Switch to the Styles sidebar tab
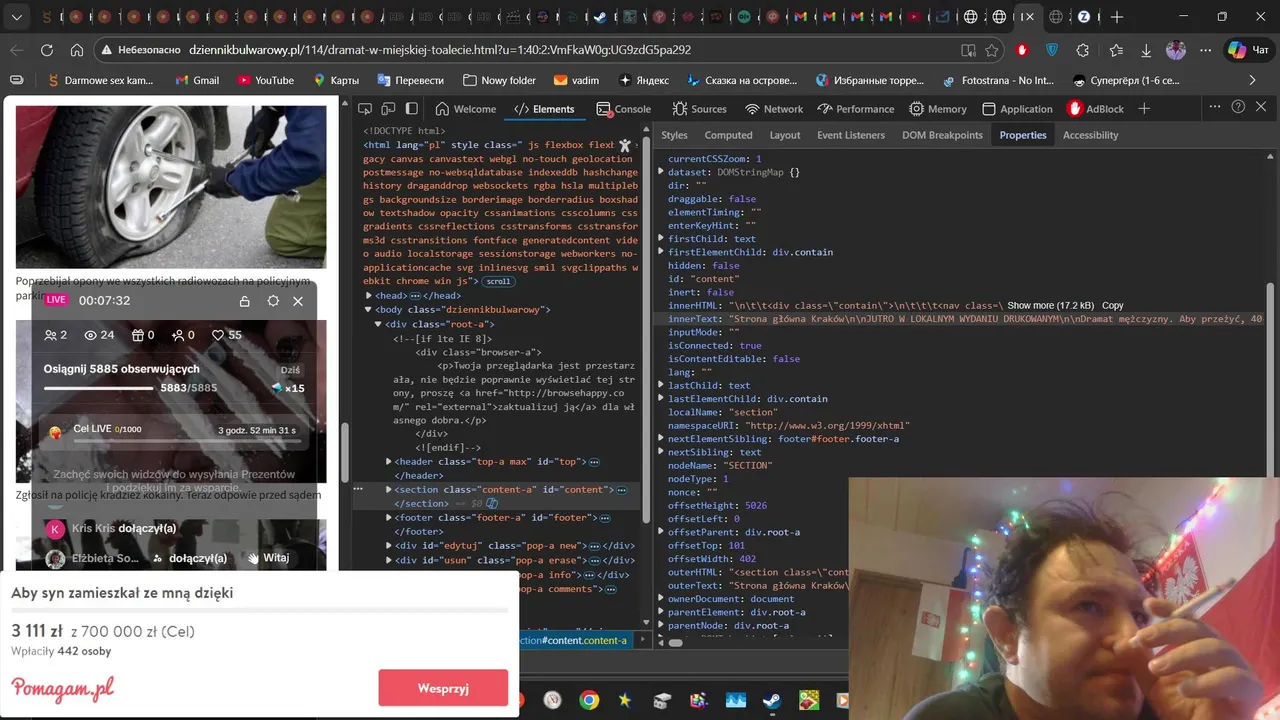The height and width of the screenshot is (720, 1280). (674, 135)
